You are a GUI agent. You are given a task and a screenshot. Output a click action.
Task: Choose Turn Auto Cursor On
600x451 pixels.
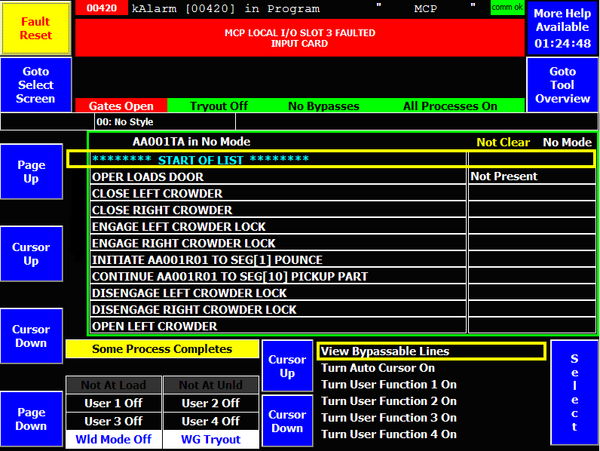click(x=378, y=368)
